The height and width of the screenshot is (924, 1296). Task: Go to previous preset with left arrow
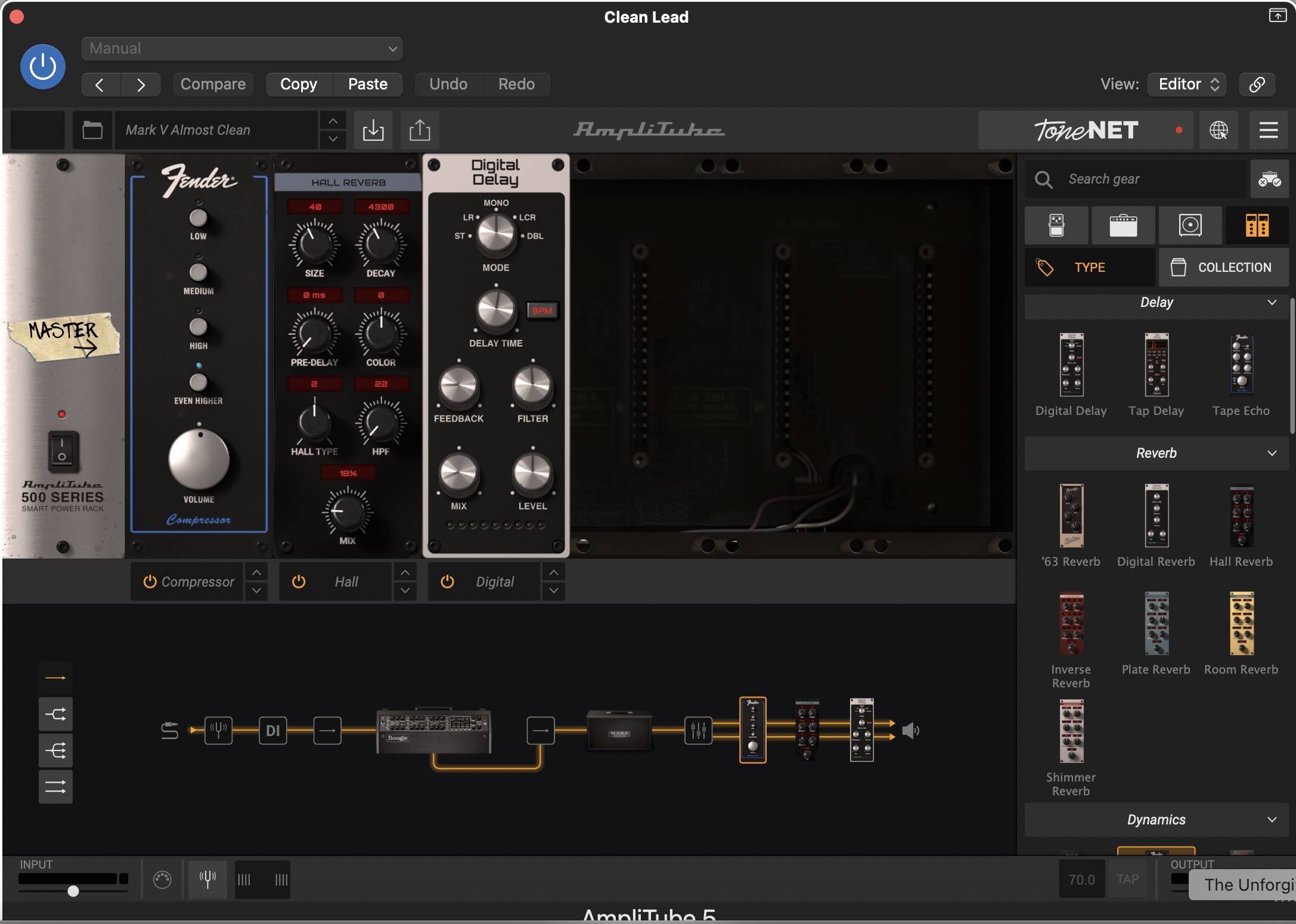pyautogui.click(x=100, y=85)
